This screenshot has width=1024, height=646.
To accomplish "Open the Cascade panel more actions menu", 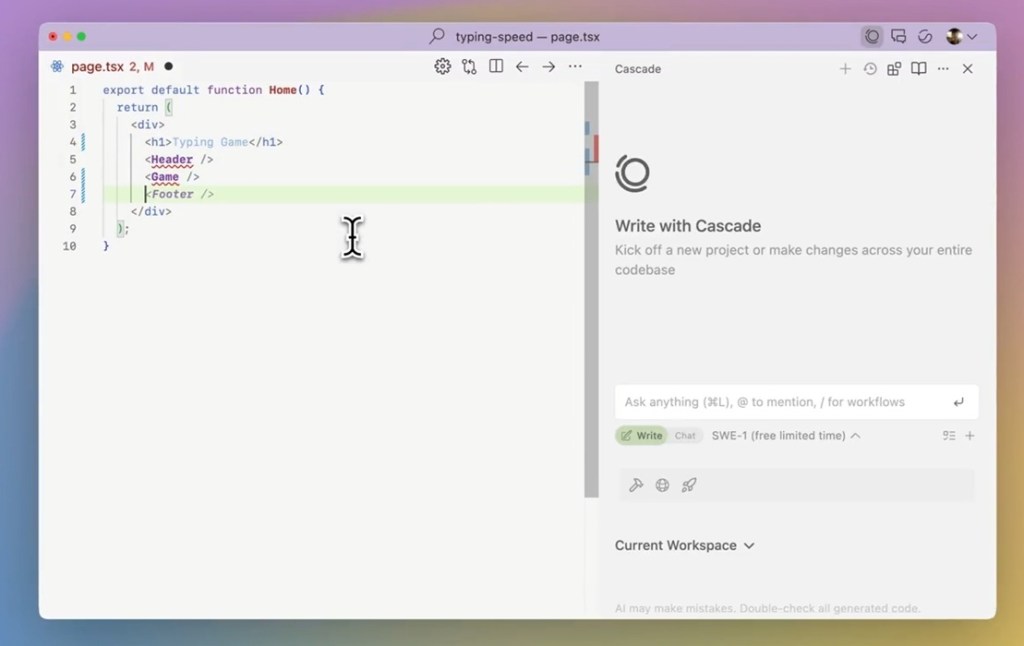I will point(942,69).
